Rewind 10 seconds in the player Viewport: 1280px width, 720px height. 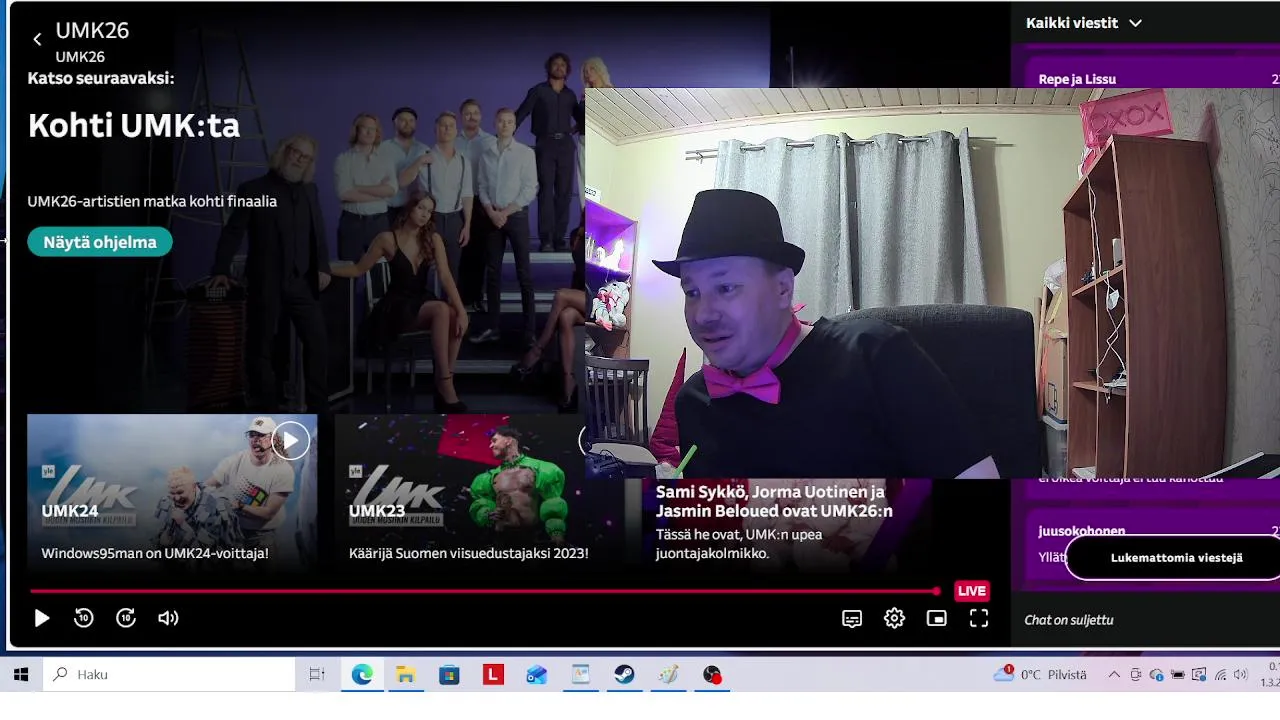click(x=84, y=618)
